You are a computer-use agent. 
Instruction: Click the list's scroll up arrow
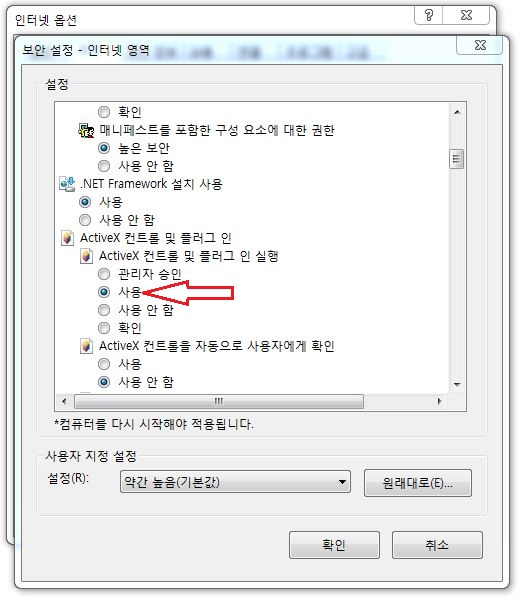pos(457,112)
